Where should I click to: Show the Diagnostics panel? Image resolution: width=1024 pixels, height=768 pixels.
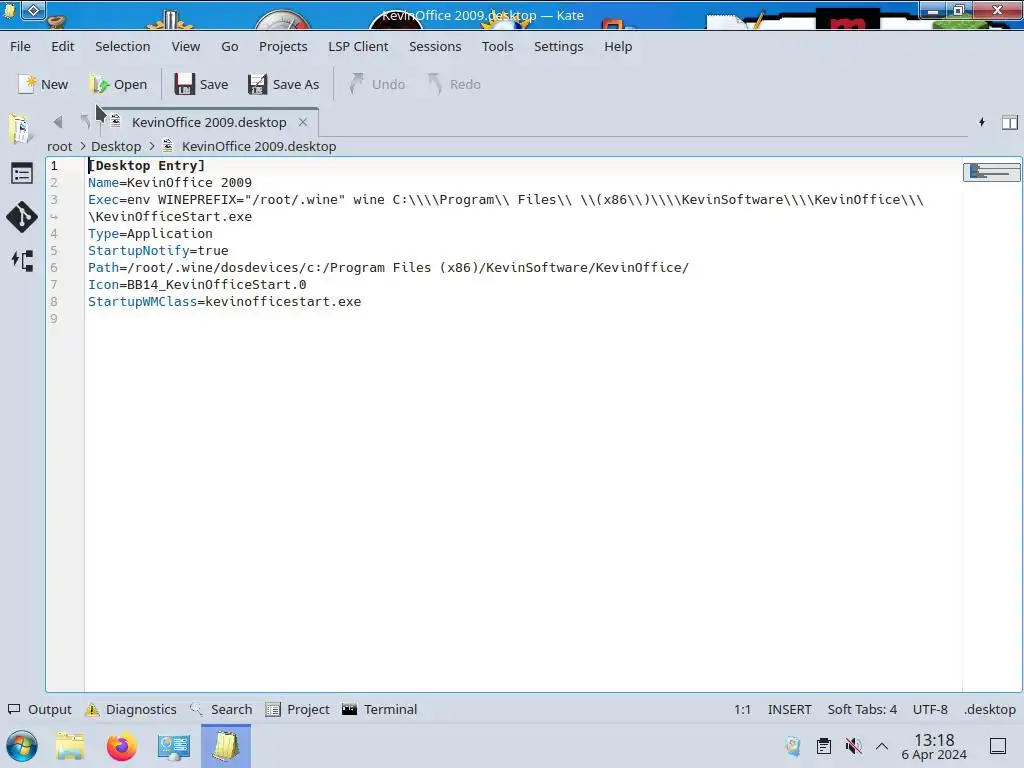tap(131, 709)
